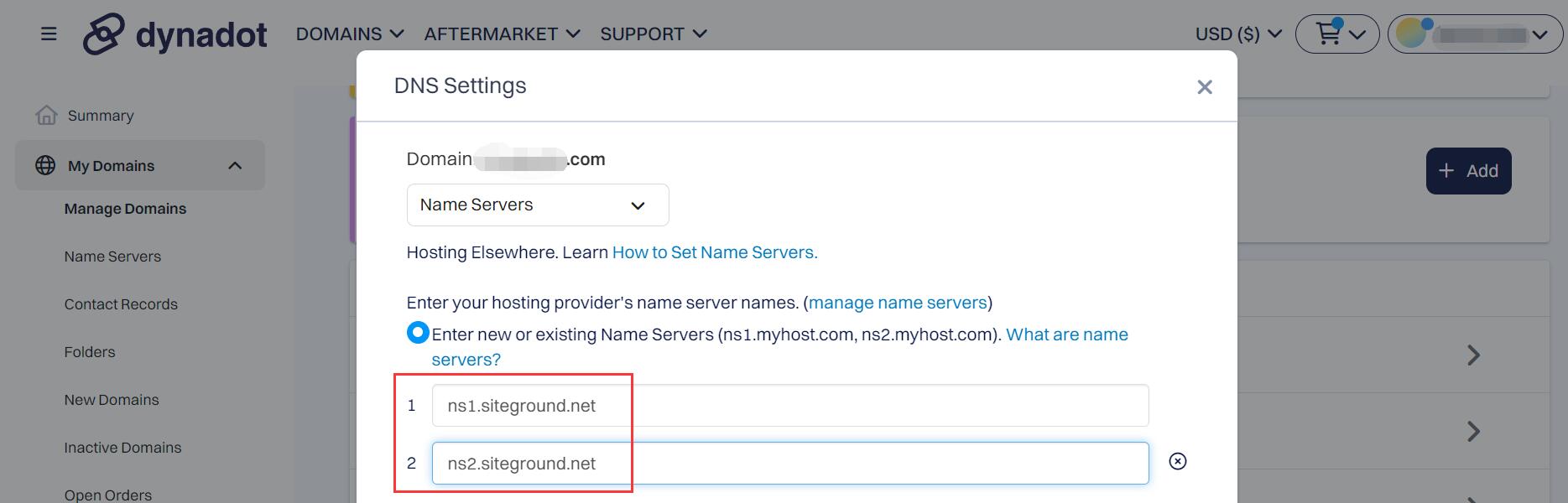Image resolution: width=1568 pixels, height=503 pixels.
Task: Change currency from USD ($)
Action: pyautogui.click(x=1238, y=34)
